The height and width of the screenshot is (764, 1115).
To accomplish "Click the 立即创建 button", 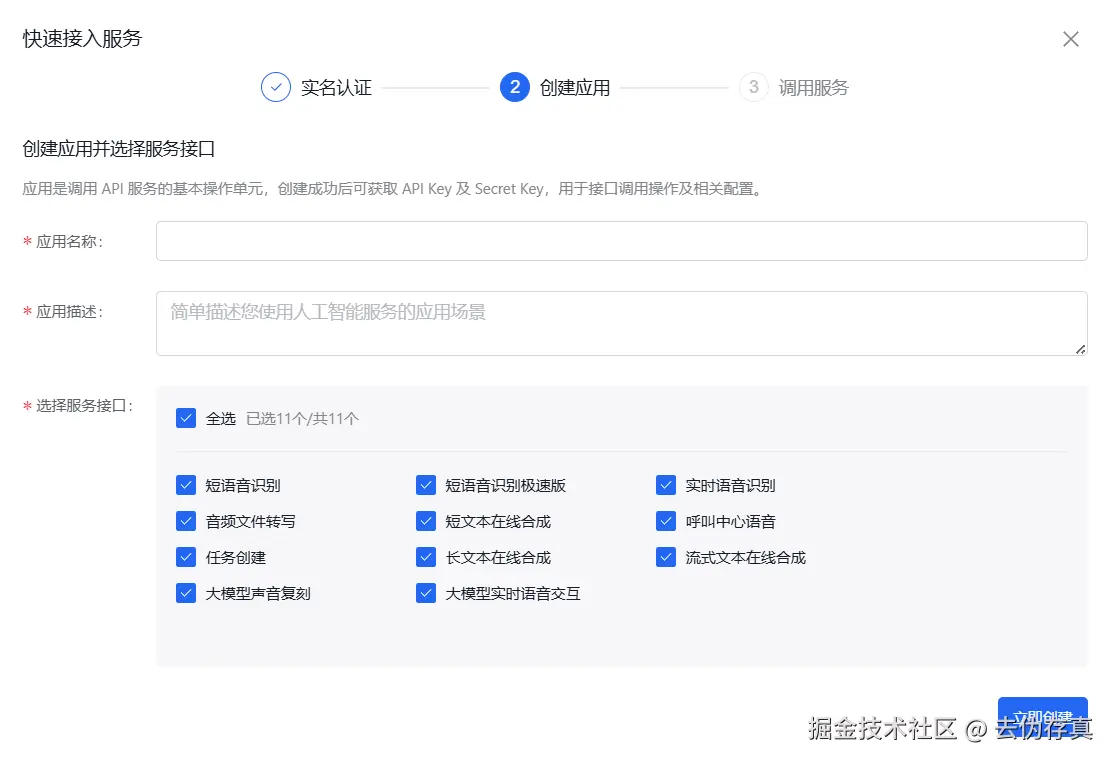I will 1042,716.
